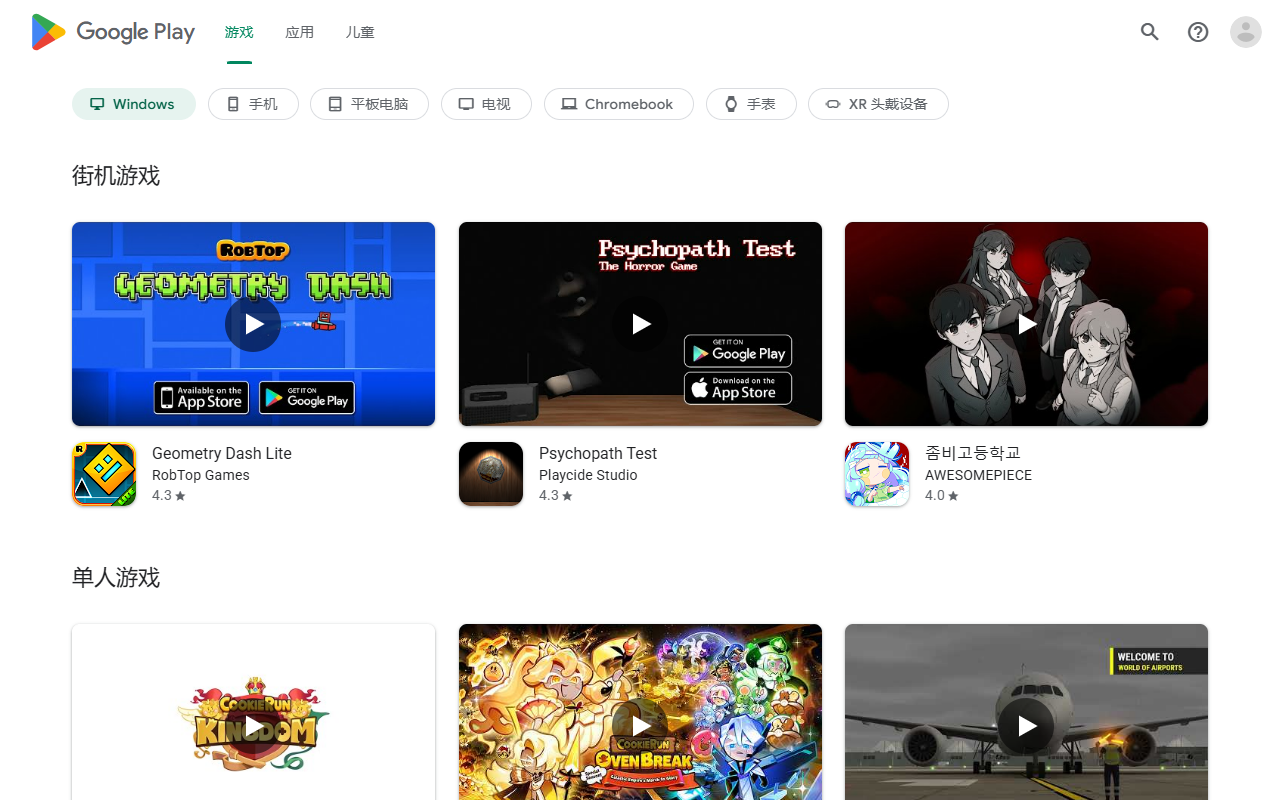1280x800 pixels.
Task: Switch to the 应用 tab
Action: (x=299, y=32)
